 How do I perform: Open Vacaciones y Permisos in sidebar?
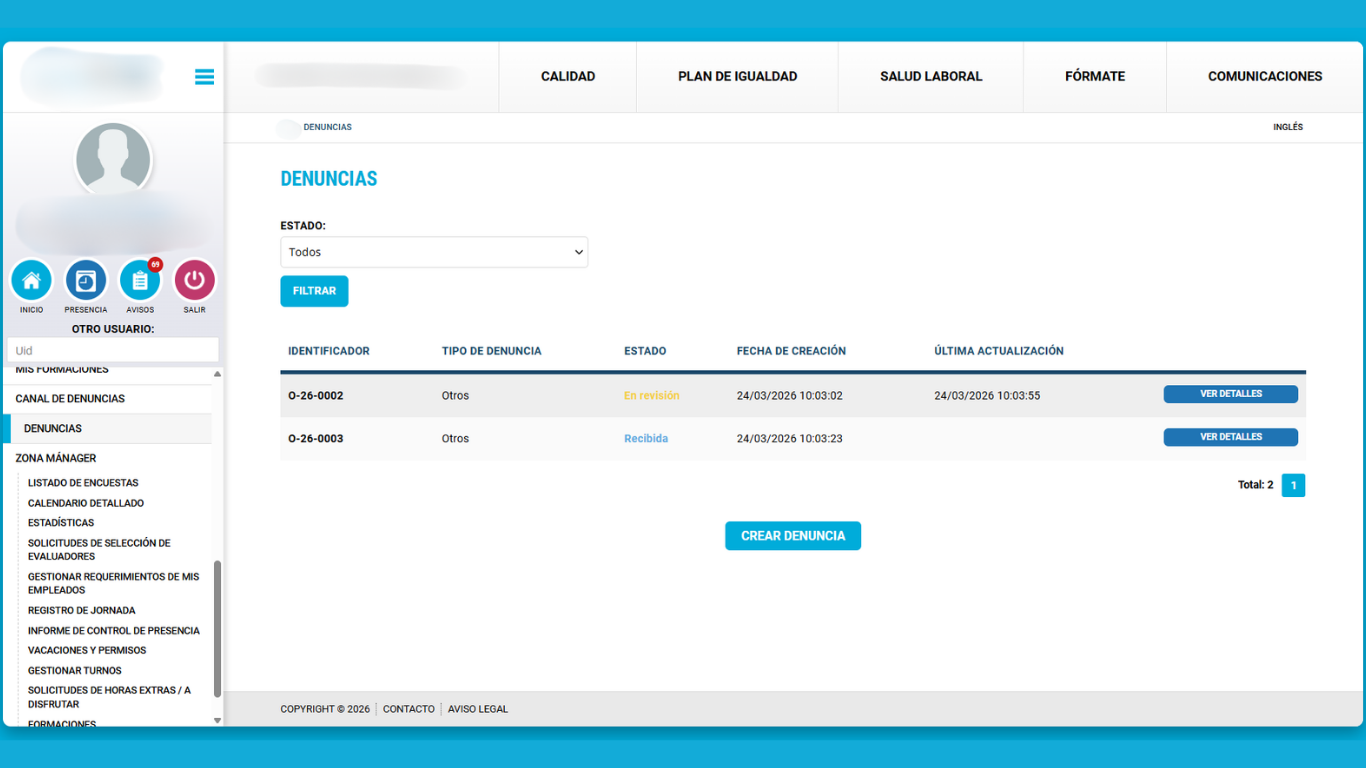pyautogui.click(x=87, y=650)
